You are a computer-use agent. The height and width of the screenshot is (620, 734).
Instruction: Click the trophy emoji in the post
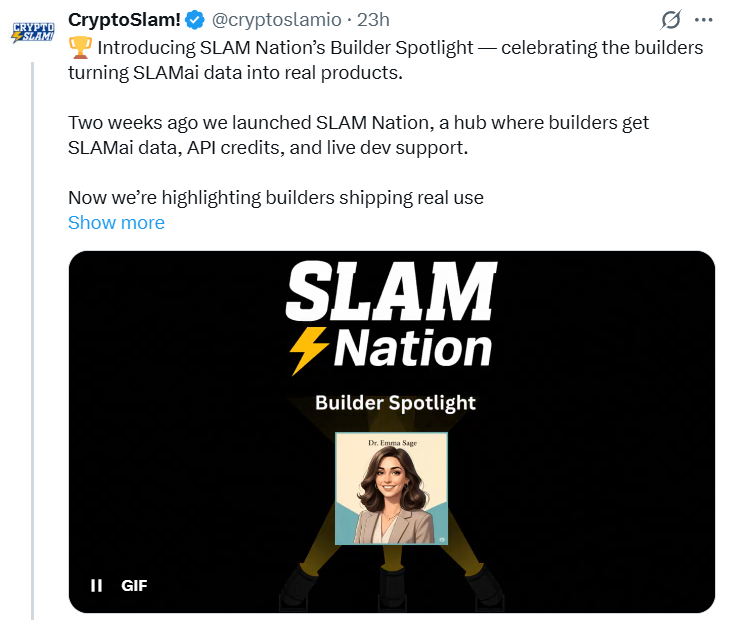(80, 48)
